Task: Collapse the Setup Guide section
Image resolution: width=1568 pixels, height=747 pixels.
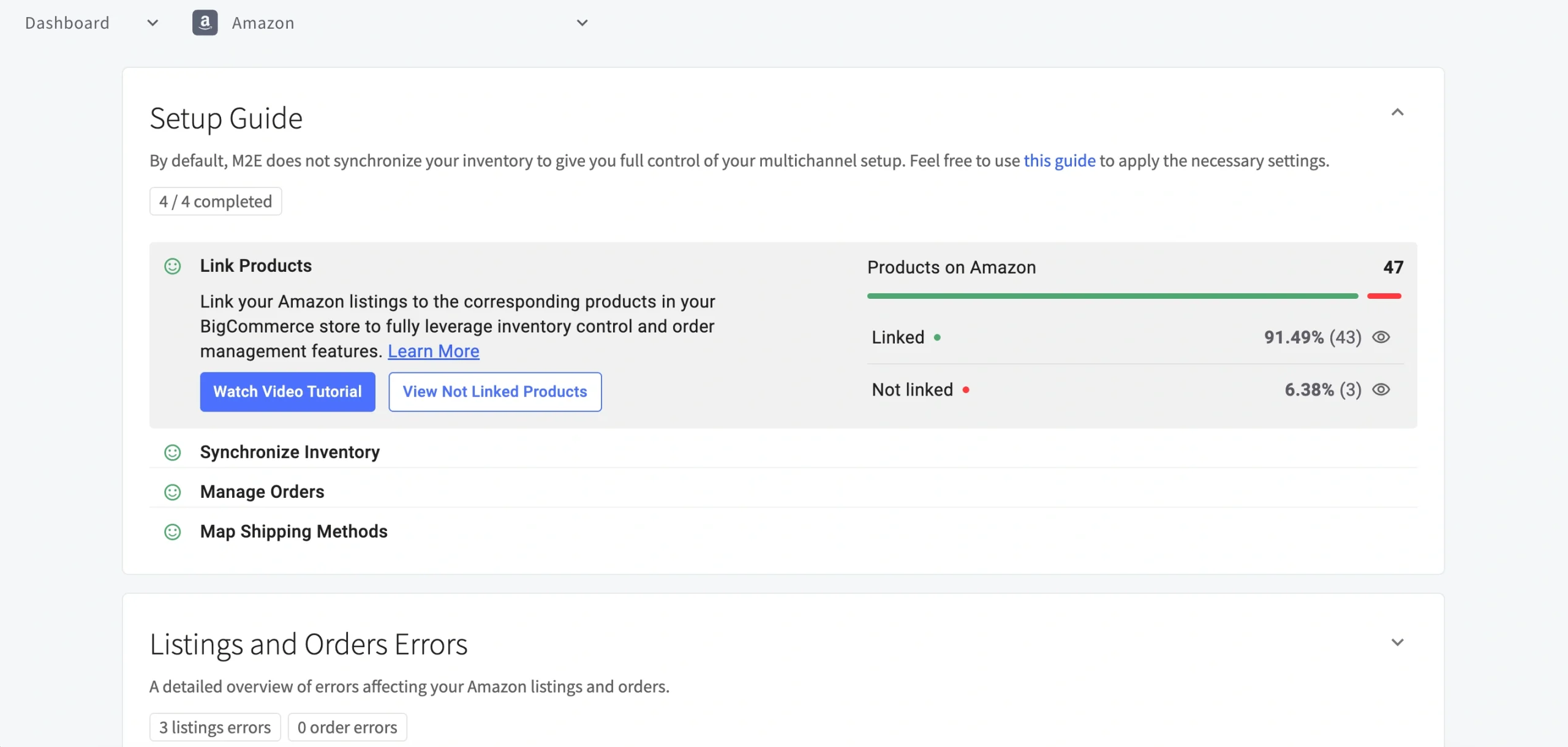Action: pos(1397,113)
